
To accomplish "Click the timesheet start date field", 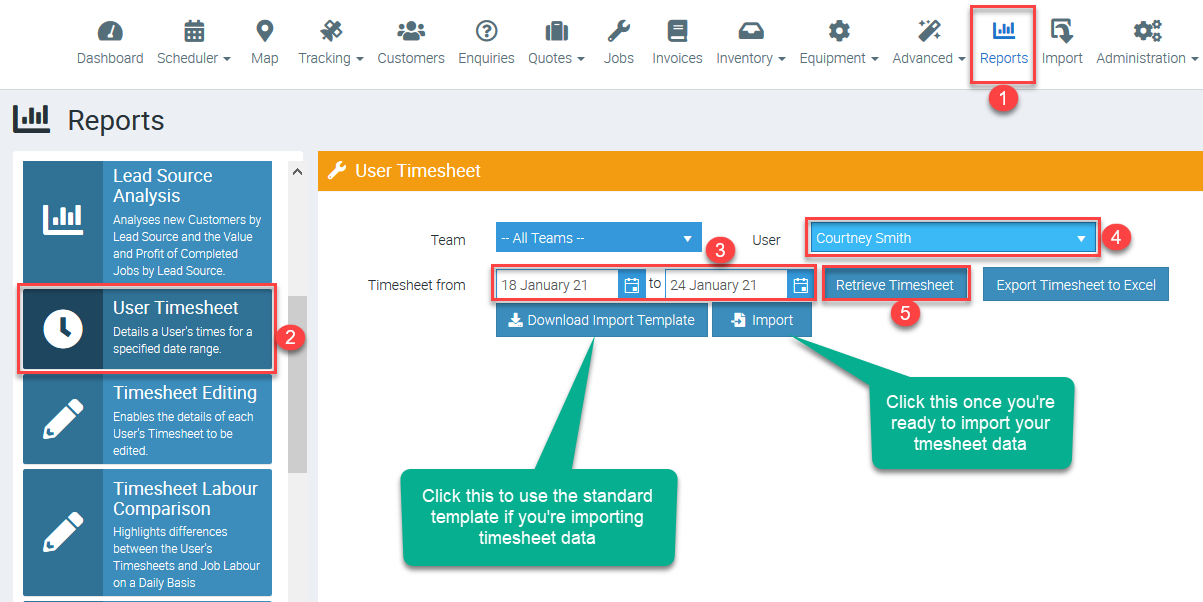I will (x=557, y=285).
